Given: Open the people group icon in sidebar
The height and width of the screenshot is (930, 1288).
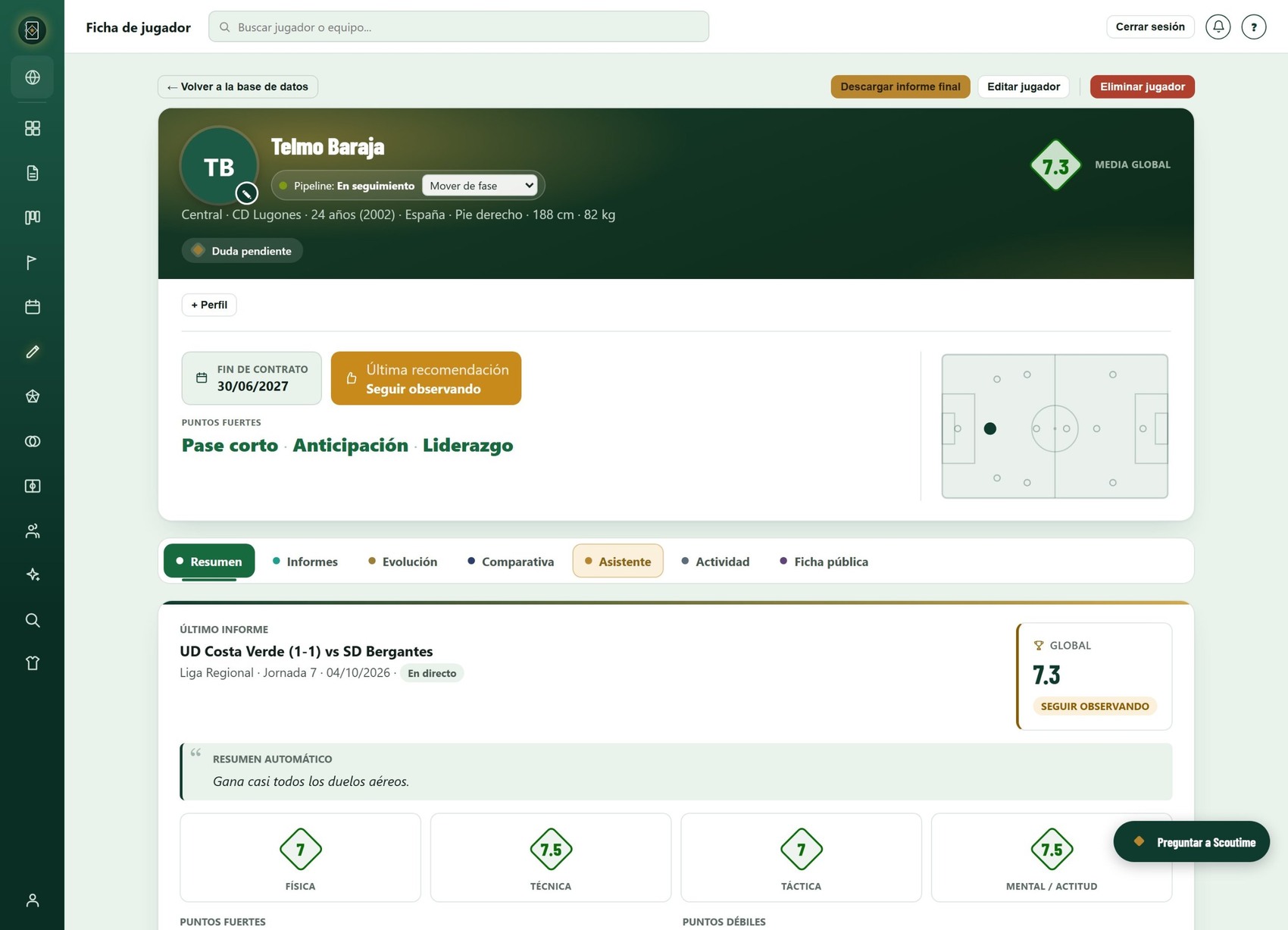Looking at the screenshot, I should (x=32, y=531).
